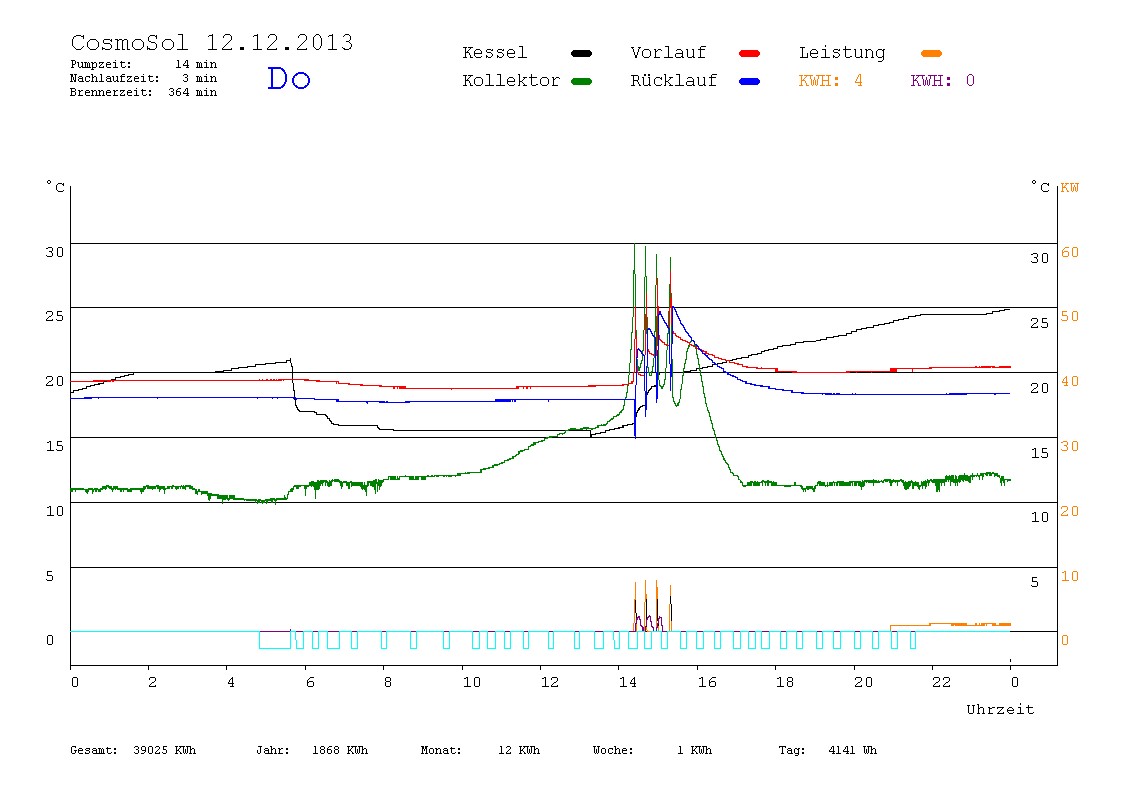This screenshot has height=812, width=1148.
Task: Click the purple "KWH: 0" reading
Action: 942,81
